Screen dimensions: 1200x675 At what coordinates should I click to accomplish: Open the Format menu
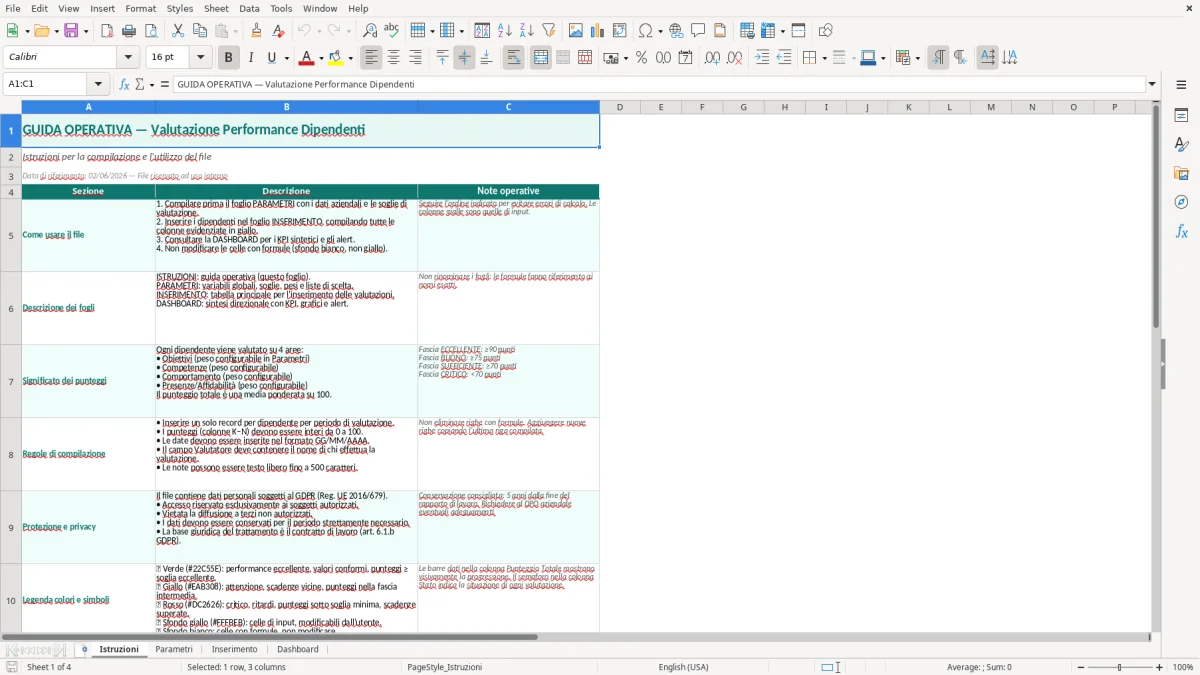point(140,8)
